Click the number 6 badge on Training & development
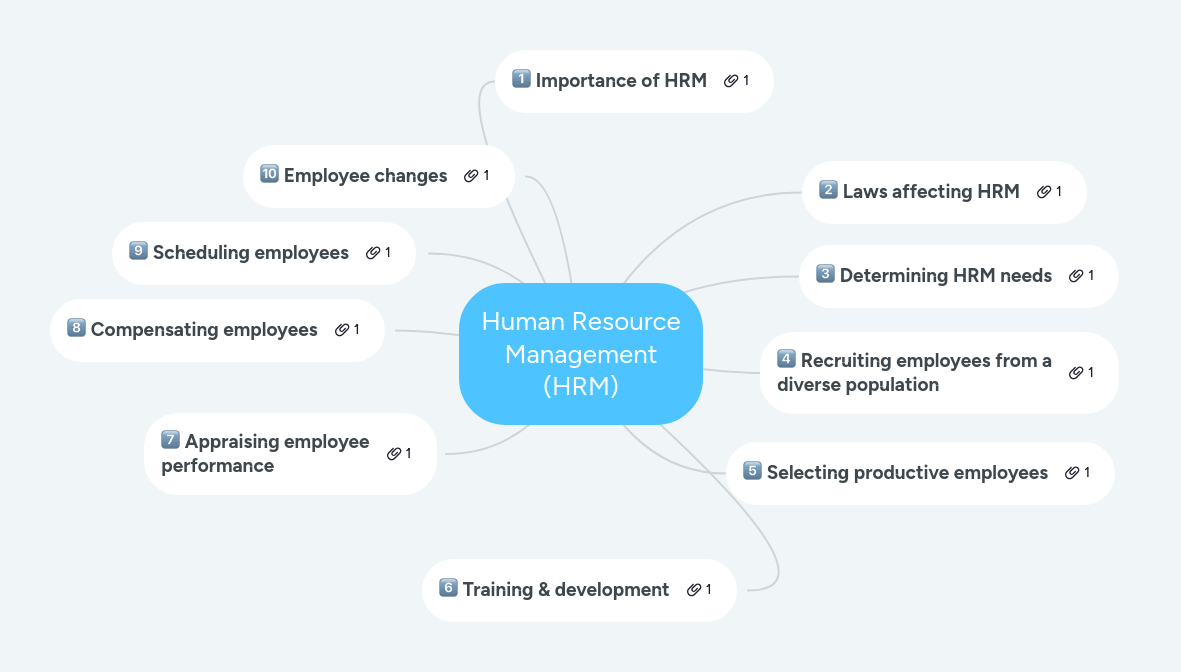The image size is (1181, 672). (446, 589)
